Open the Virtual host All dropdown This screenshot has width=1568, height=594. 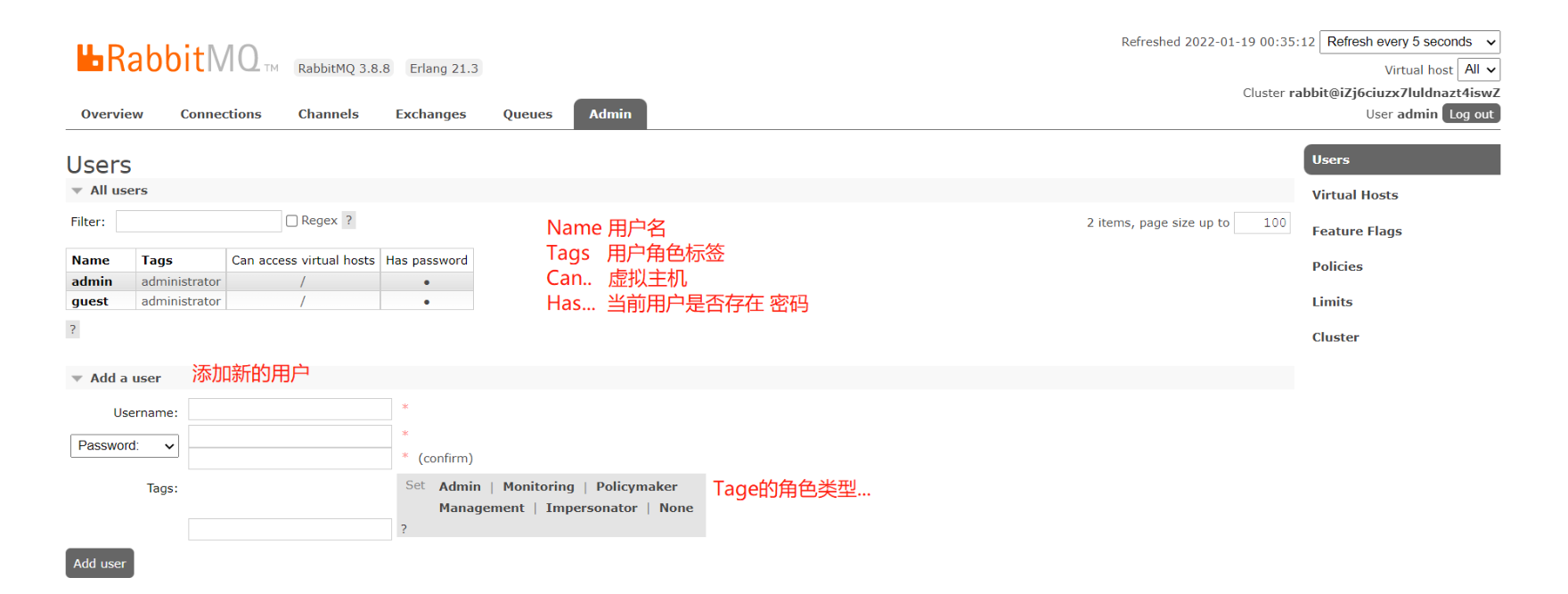coord(1479,69)
